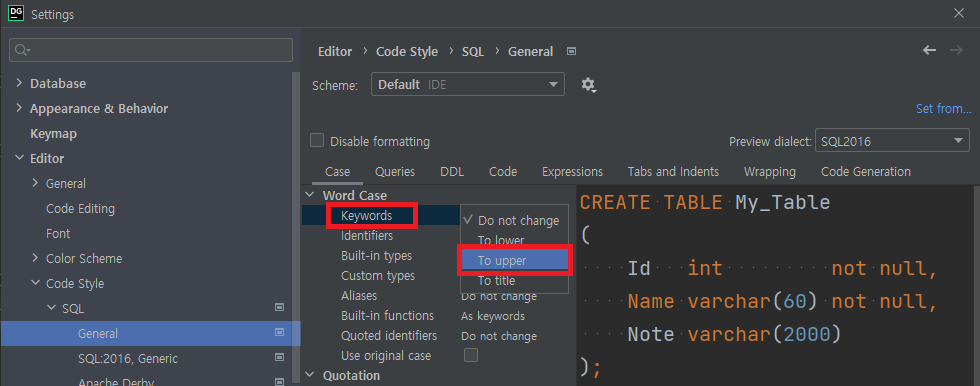Viewport: 980px width, 386px height.
Task: Switch to the Expressions tab
Action: click(x=572, y=171)
